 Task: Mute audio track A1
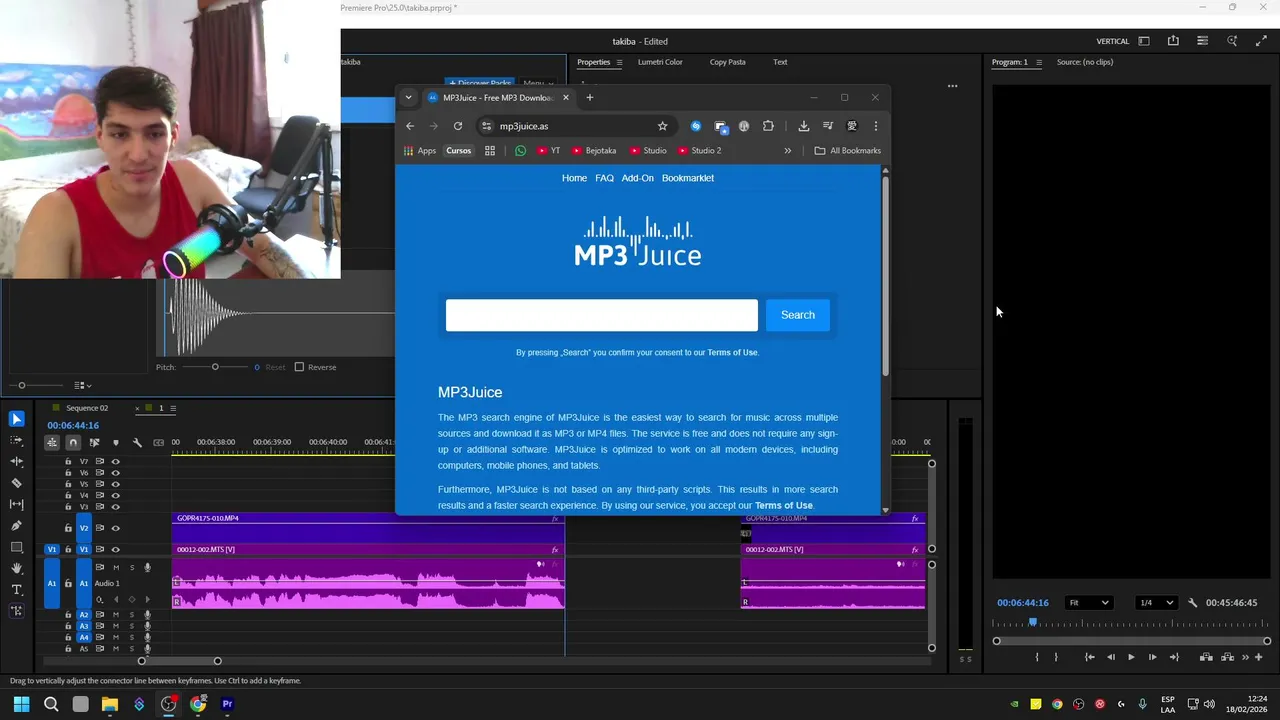(x=116, y=567)
